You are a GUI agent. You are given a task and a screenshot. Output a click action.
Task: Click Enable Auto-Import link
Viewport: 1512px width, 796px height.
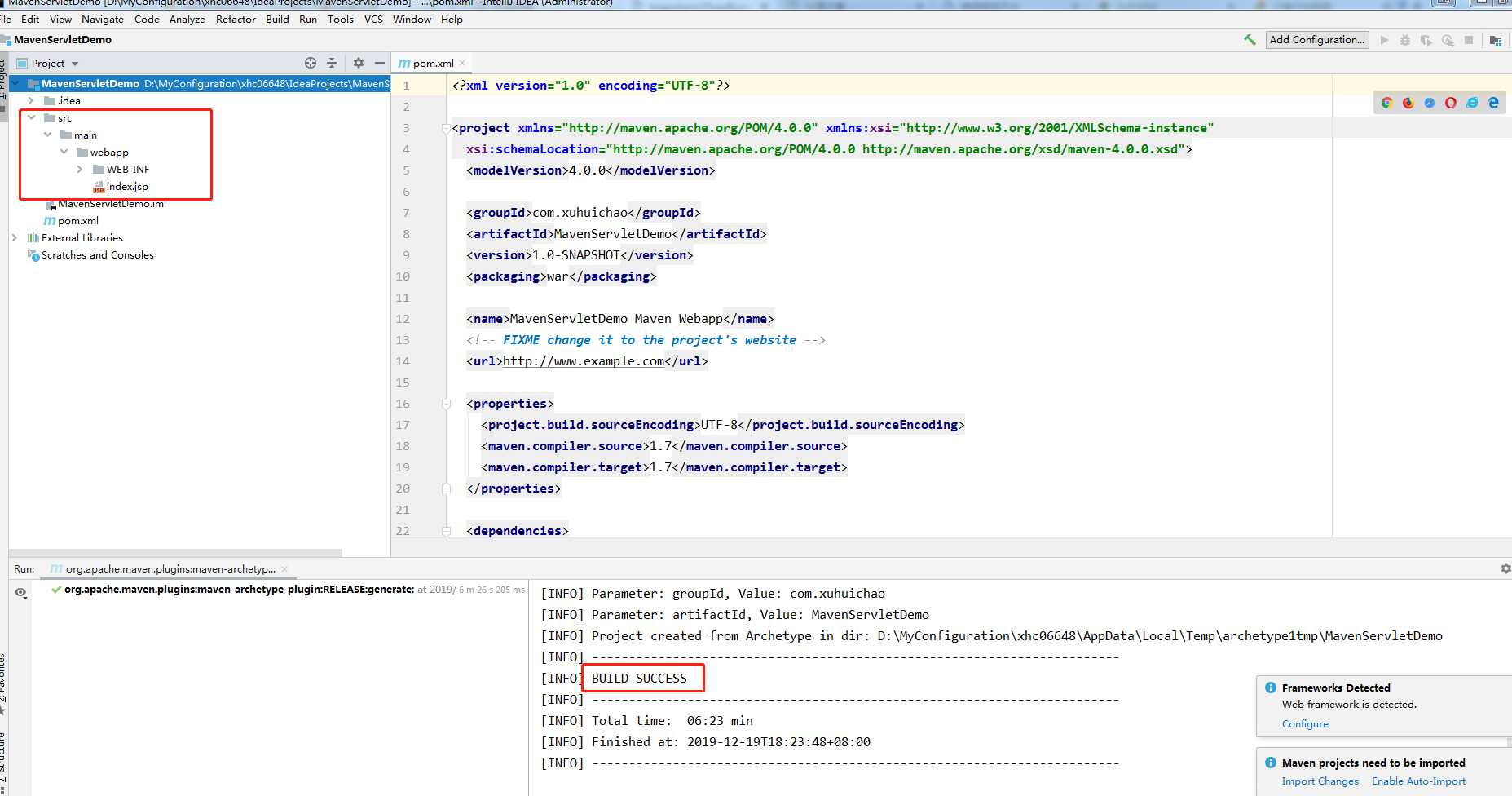point(1418,781)
